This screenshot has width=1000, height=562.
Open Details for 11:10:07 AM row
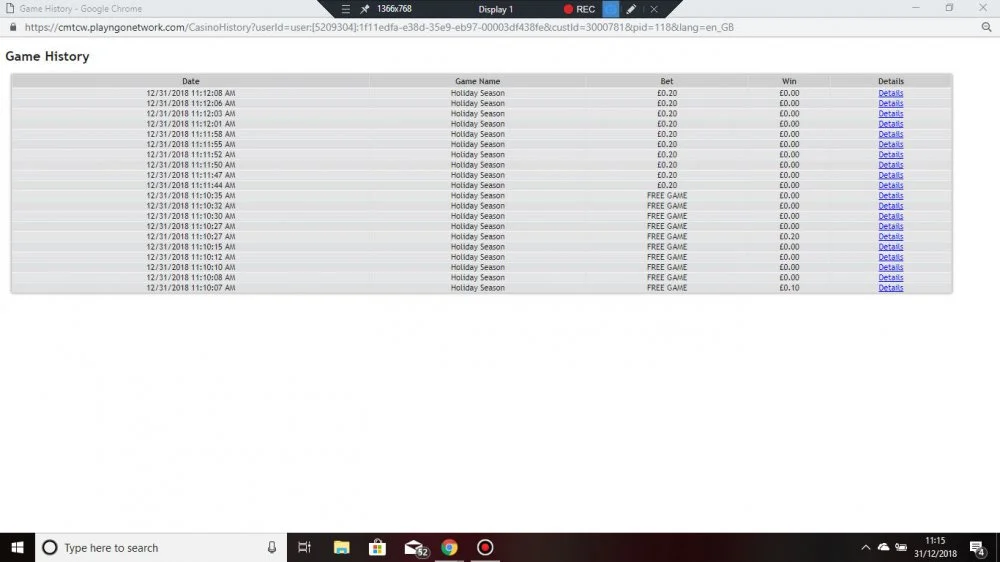[x=890, y=288]
